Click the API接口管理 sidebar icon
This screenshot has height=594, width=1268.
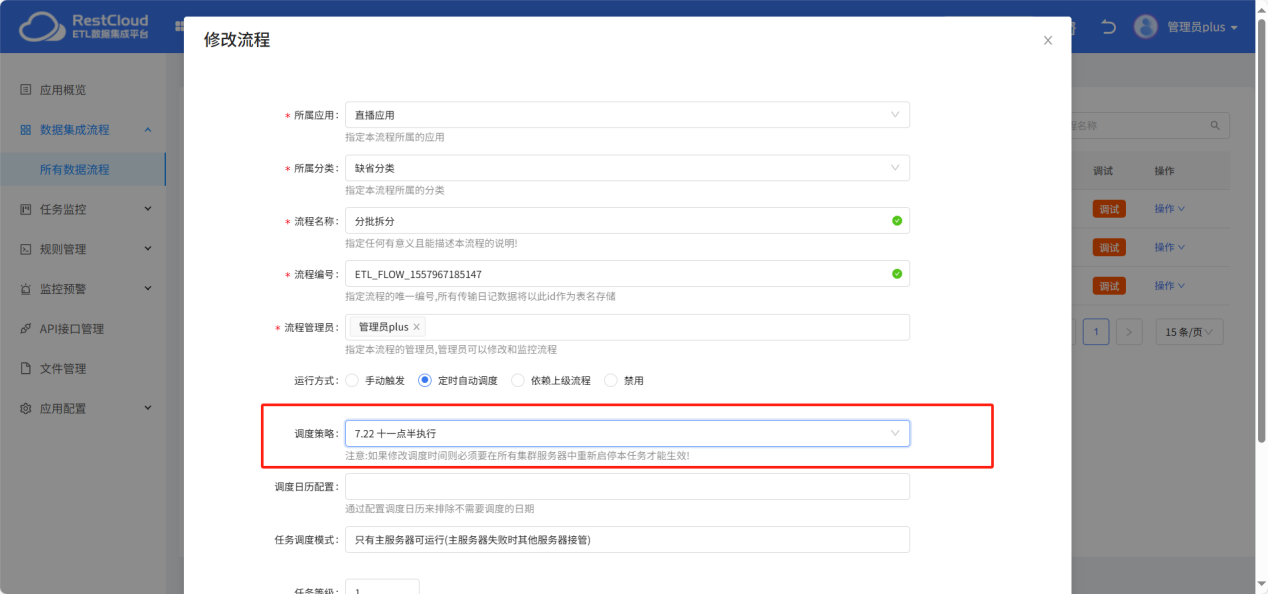tap(26, 329)
